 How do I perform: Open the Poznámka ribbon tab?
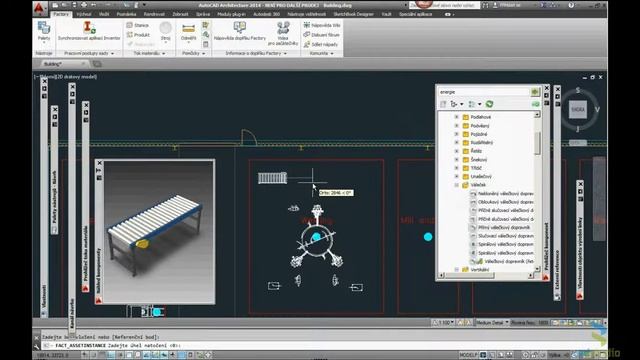[x=126, y=14]
